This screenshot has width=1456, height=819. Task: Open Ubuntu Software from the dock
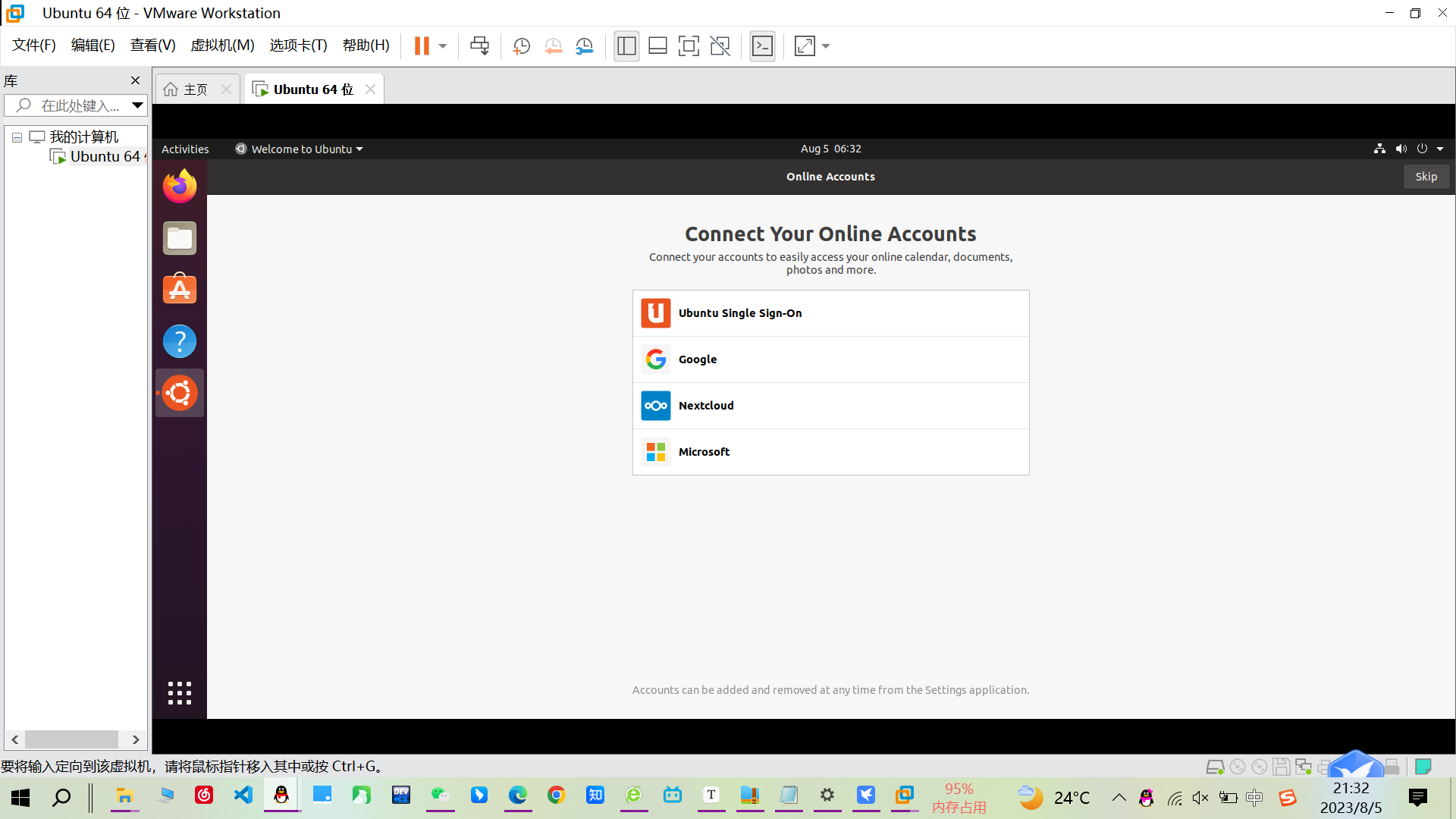[180, 289]
